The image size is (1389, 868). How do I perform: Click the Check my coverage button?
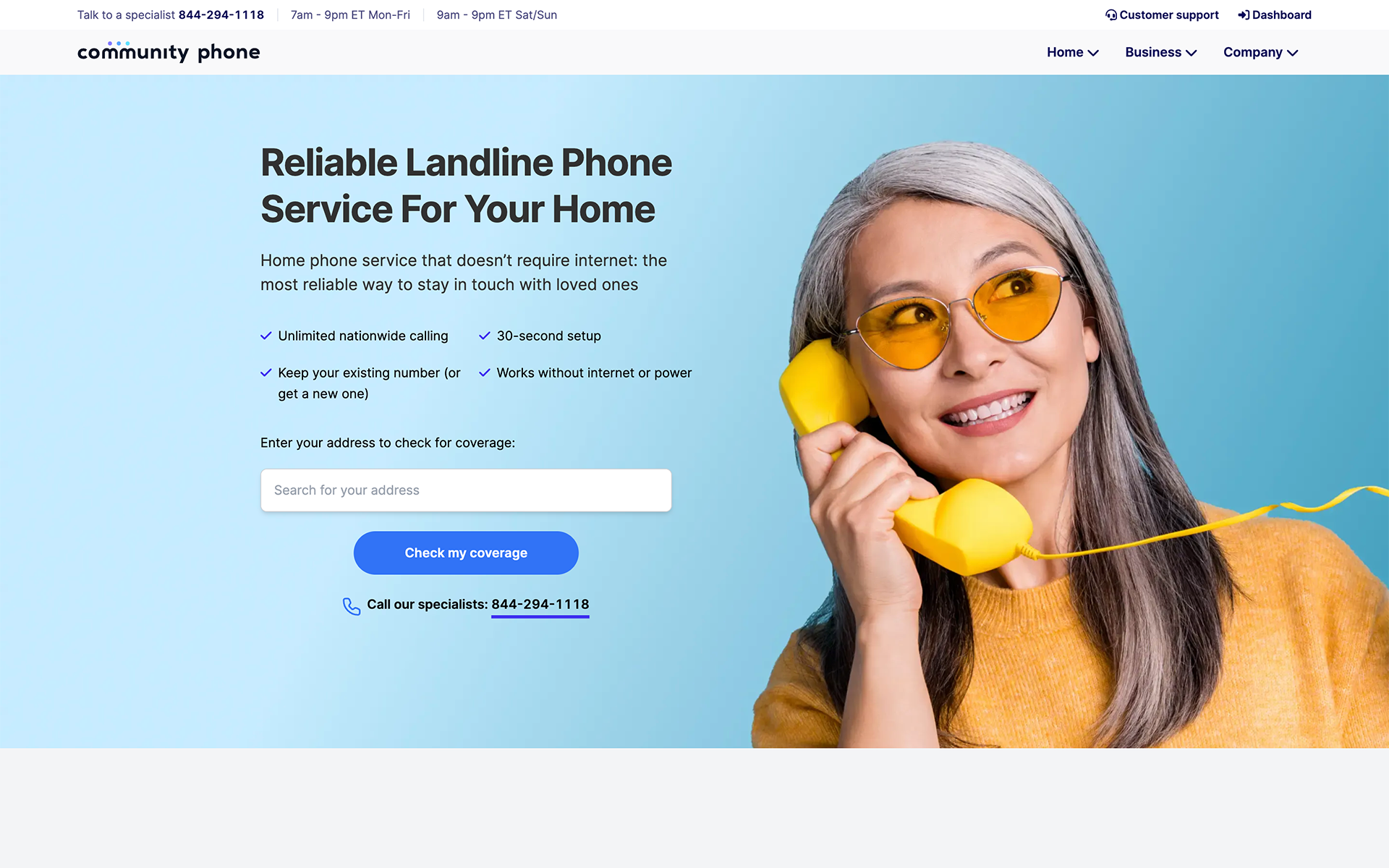coord(466,553)
